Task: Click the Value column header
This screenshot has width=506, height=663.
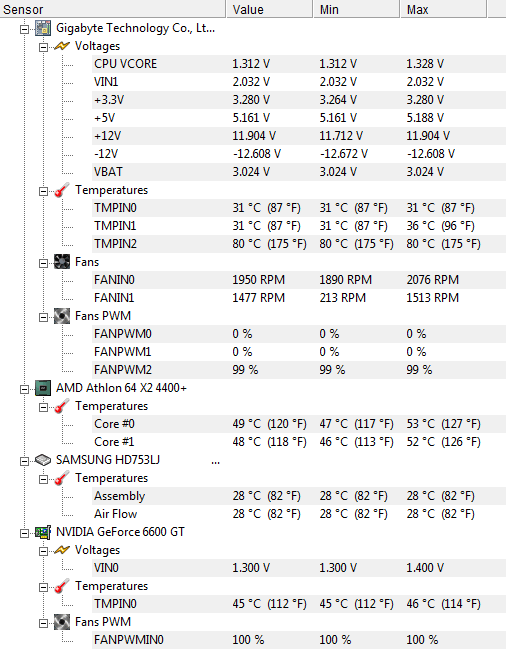Action: (x=270, y=9)
